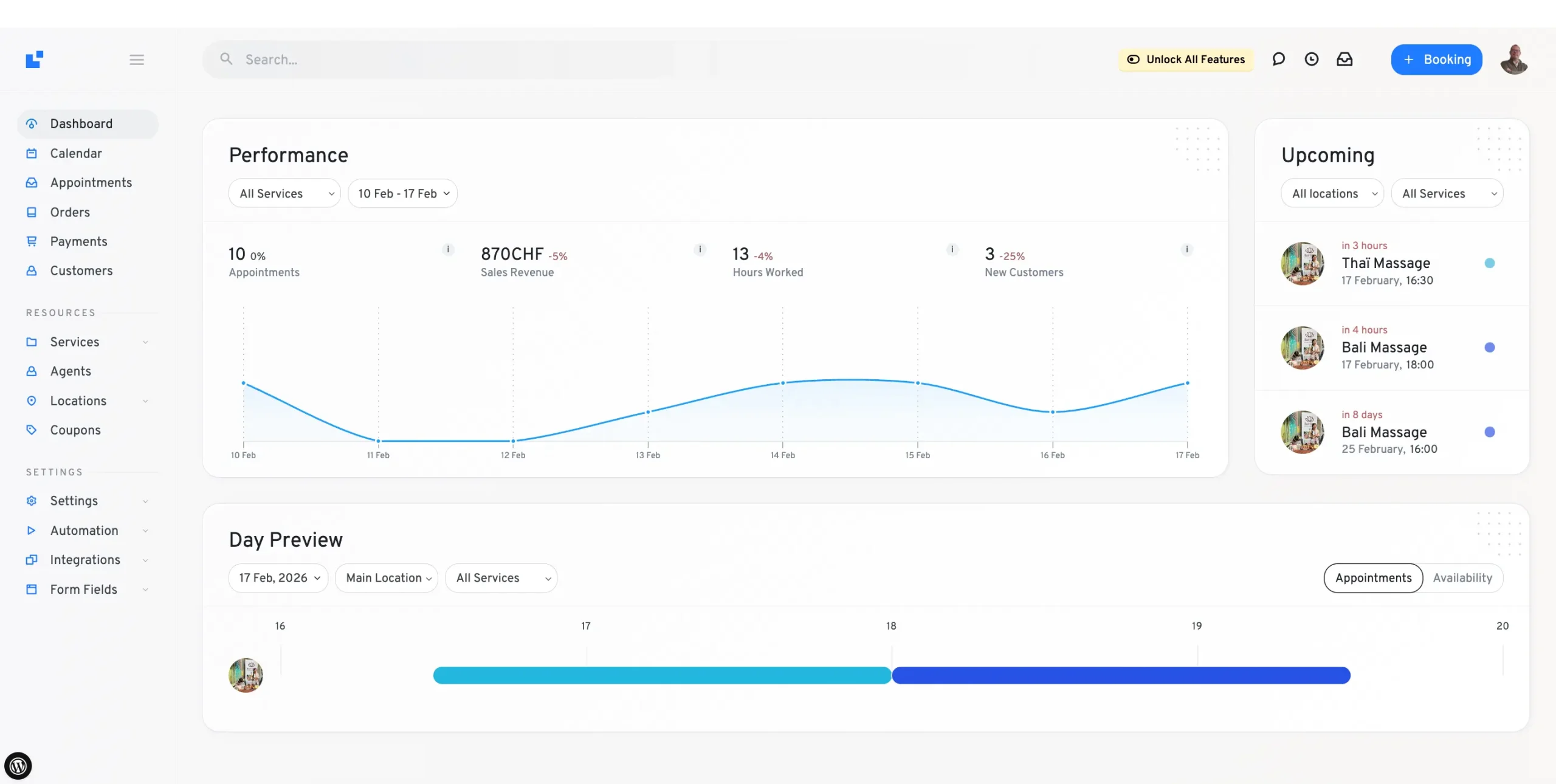Click the clock activity icon in header

click(1312, 59)
